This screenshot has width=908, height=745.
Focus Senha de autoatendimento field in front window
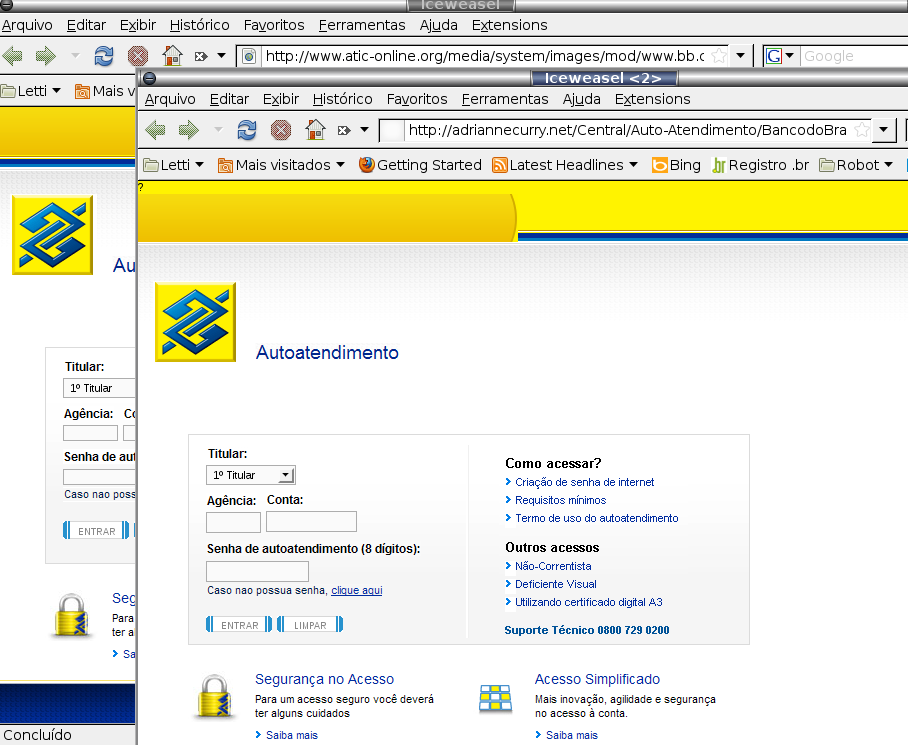pos(258,571)
